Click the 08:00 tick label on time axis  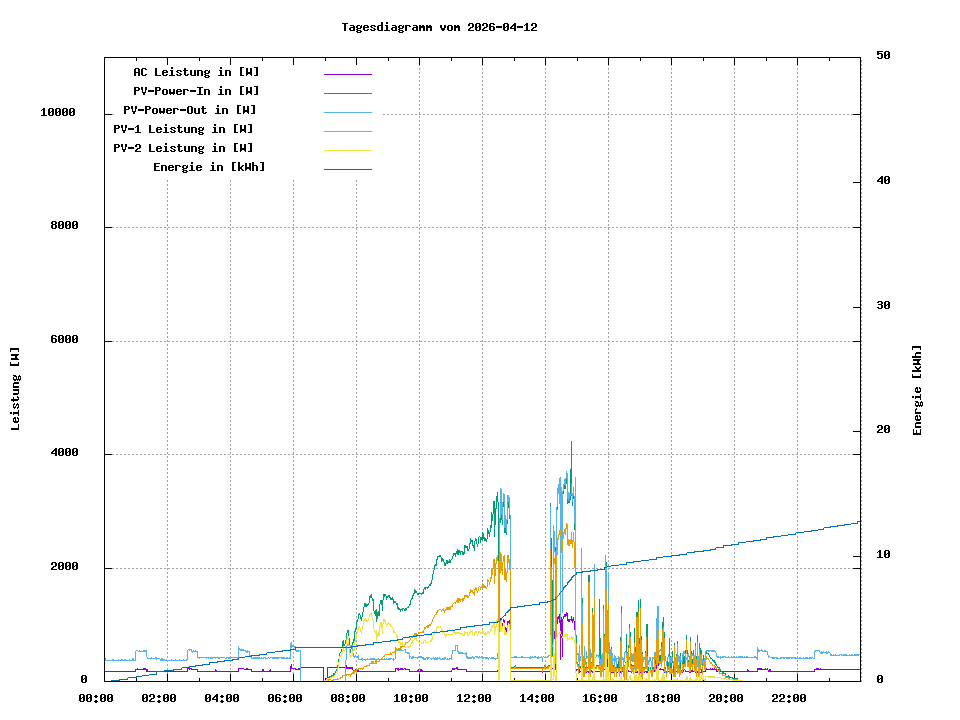click(x=348, y=698)
